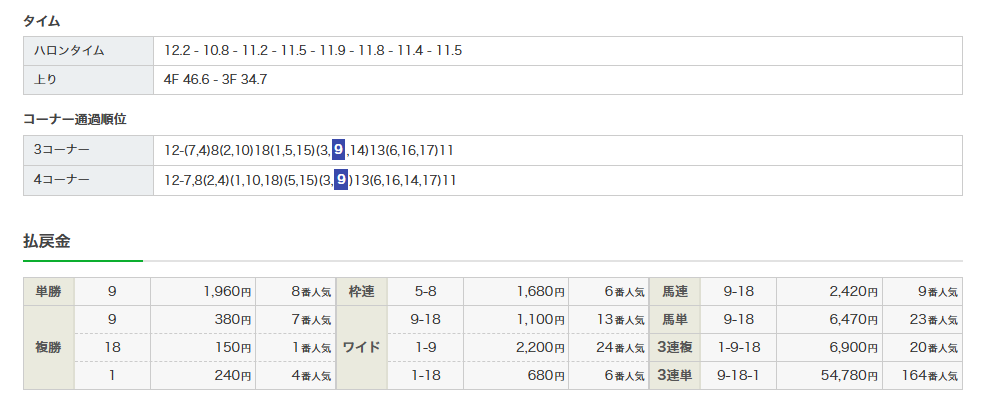Viewport: 1001px width, 401px height.
Task: Click the 複勝 bet type cell
Action: [x=48, y=348]
